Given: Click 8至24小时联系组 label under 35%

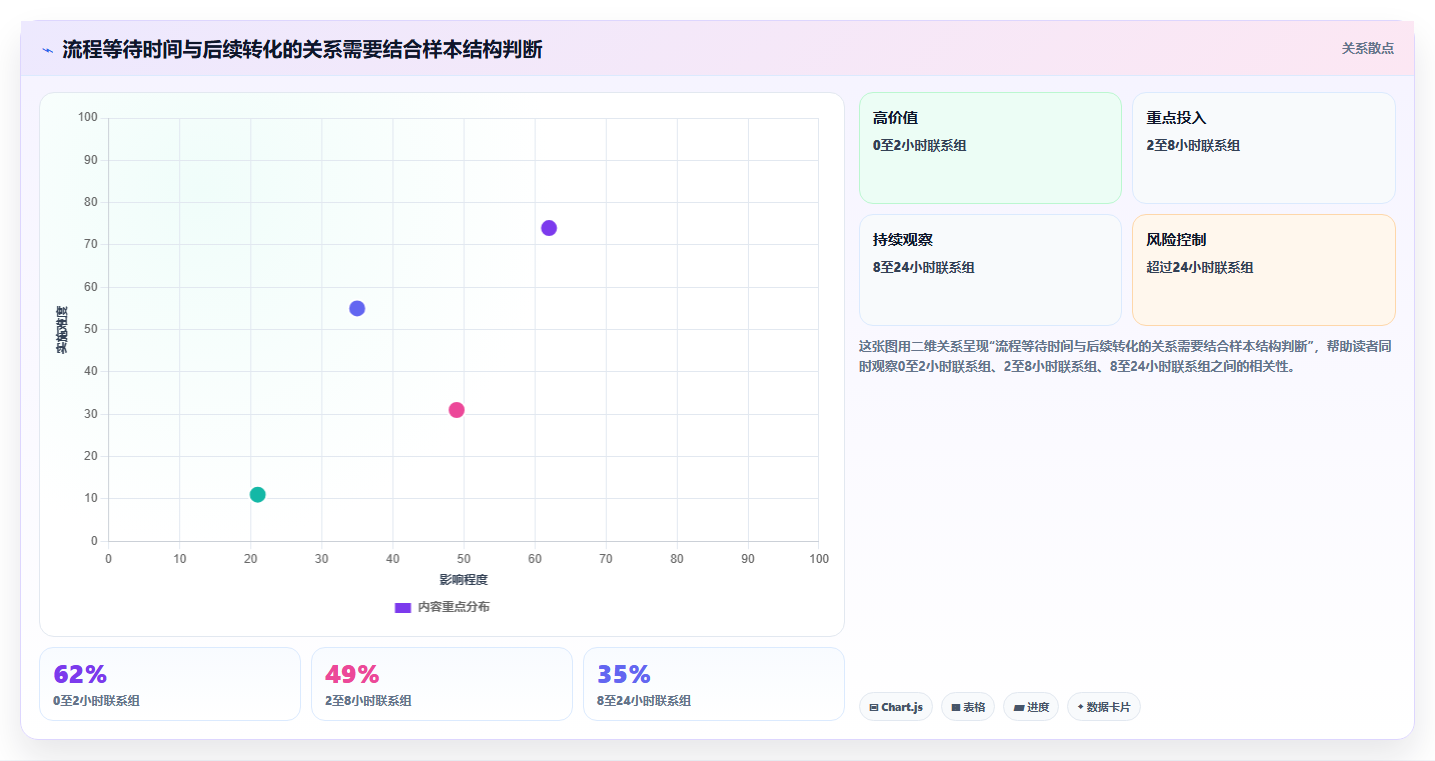Looking at the screenshot, I should click(644, 701).
